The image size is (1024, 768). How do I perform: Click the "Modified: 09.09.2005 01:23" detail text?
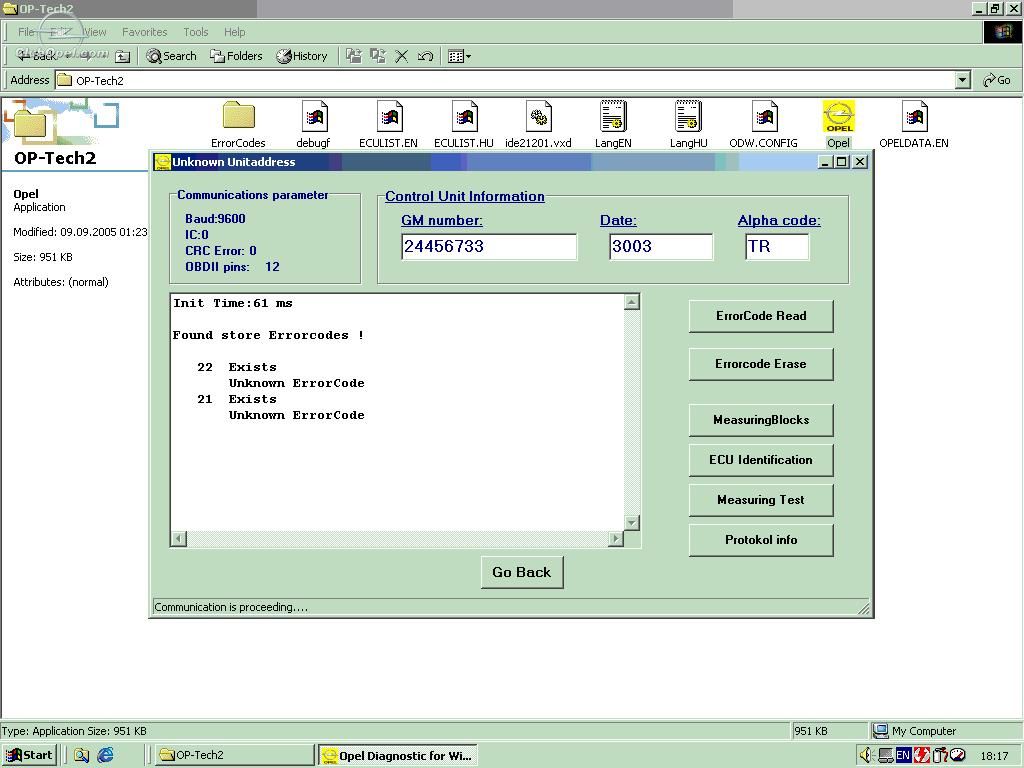coord(80,232)
